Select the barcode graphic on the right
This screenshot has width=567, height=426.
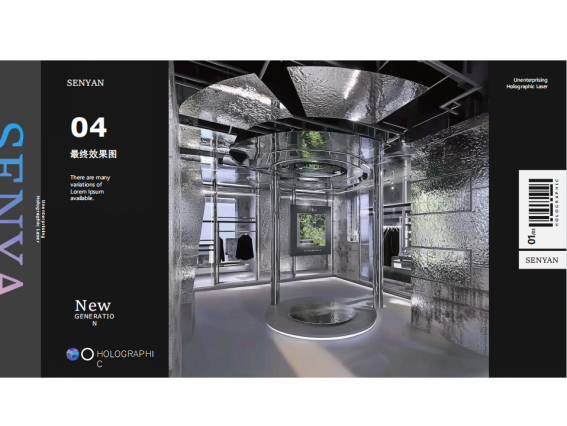pos(541,203)
